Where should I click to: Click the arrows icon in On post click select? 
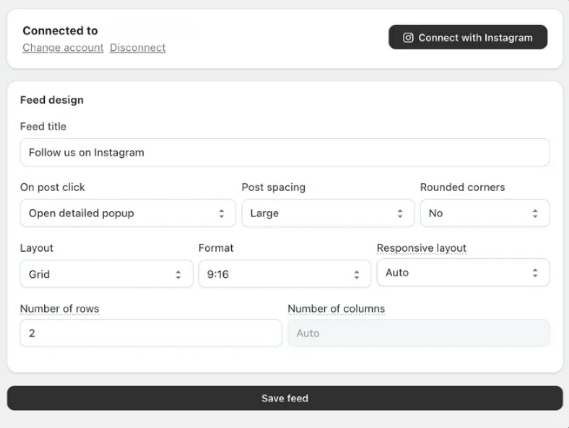[x=221, y=213]
